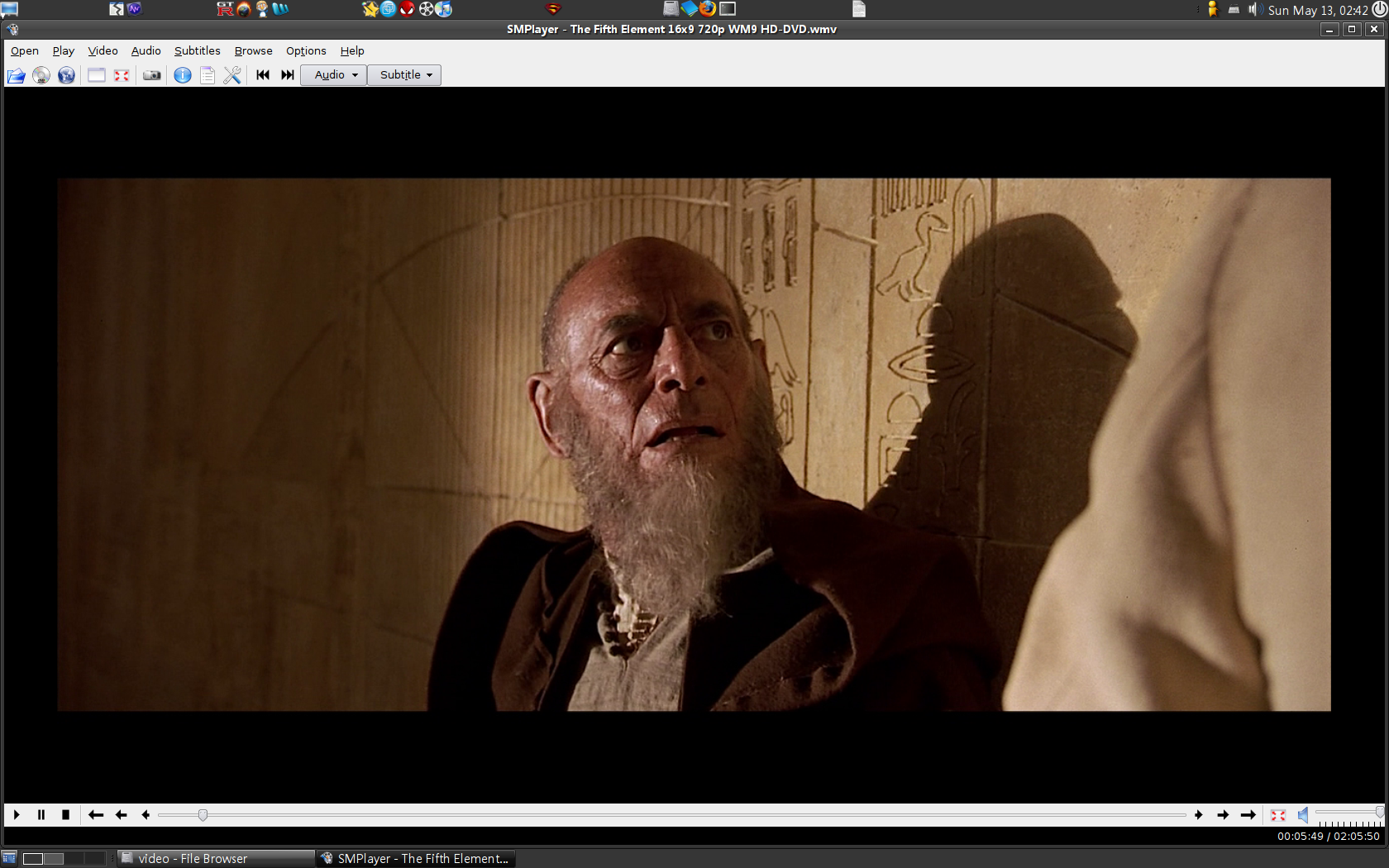Image resolution: width=1389 pixels, height=868 pixels.
Task: Switch to the first workspace in pager
Action: click(33, 859)
